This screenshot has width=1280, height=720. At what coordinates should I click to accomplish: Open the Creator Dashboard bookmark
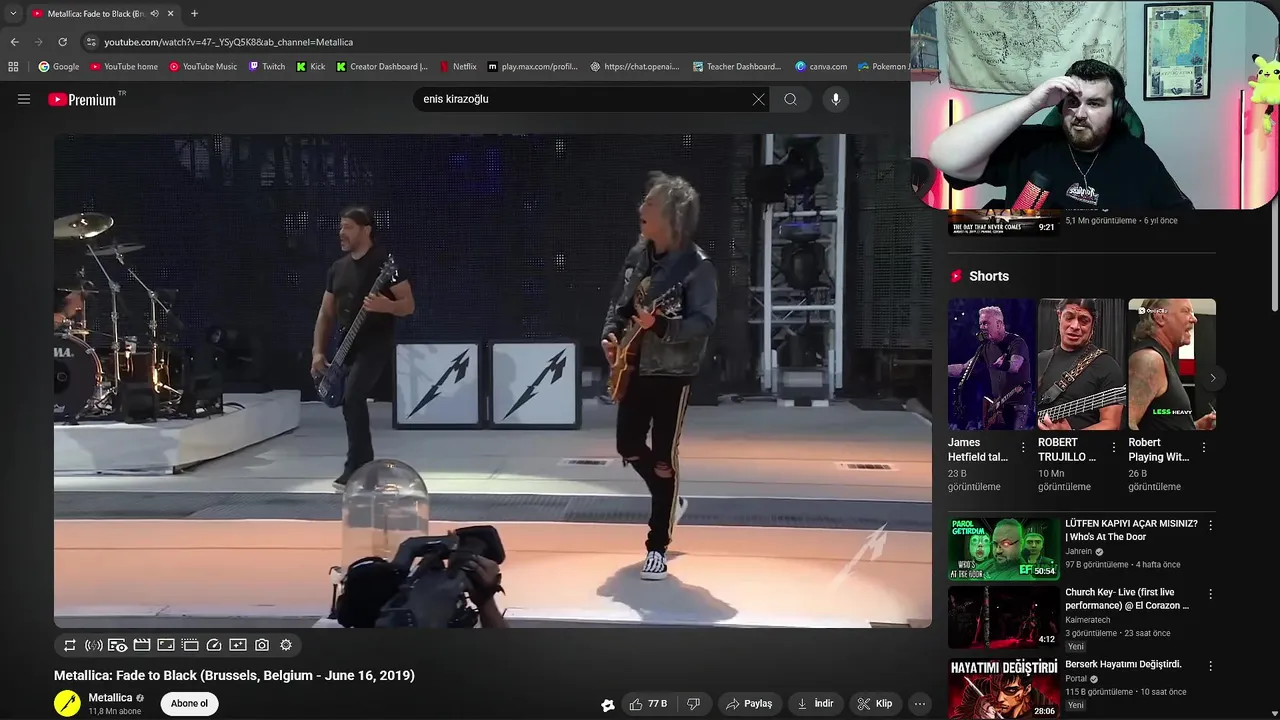[382, 67]
